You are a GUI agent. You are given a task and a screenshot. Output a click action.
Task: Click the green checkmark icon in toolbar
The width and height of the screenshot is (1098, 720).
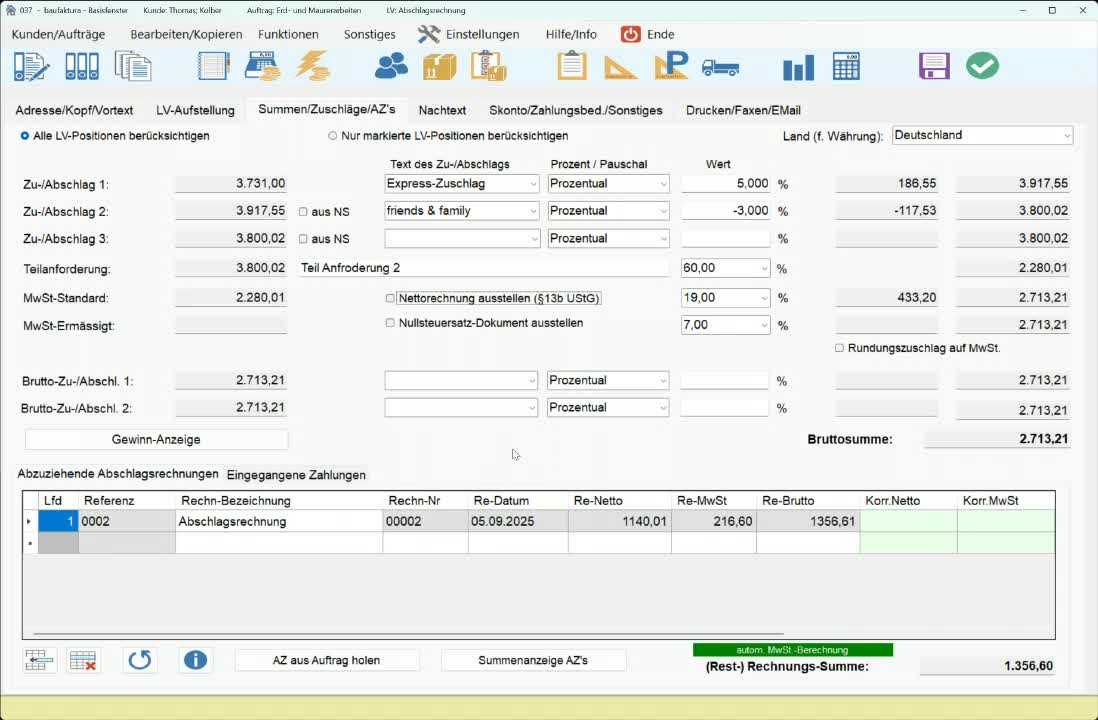coord(982,66)
